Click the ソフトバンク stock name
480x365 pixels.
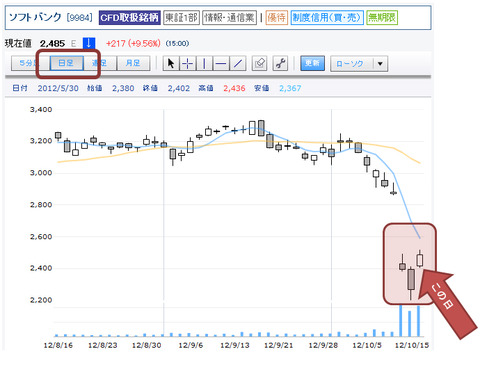[x=35, y=17]
